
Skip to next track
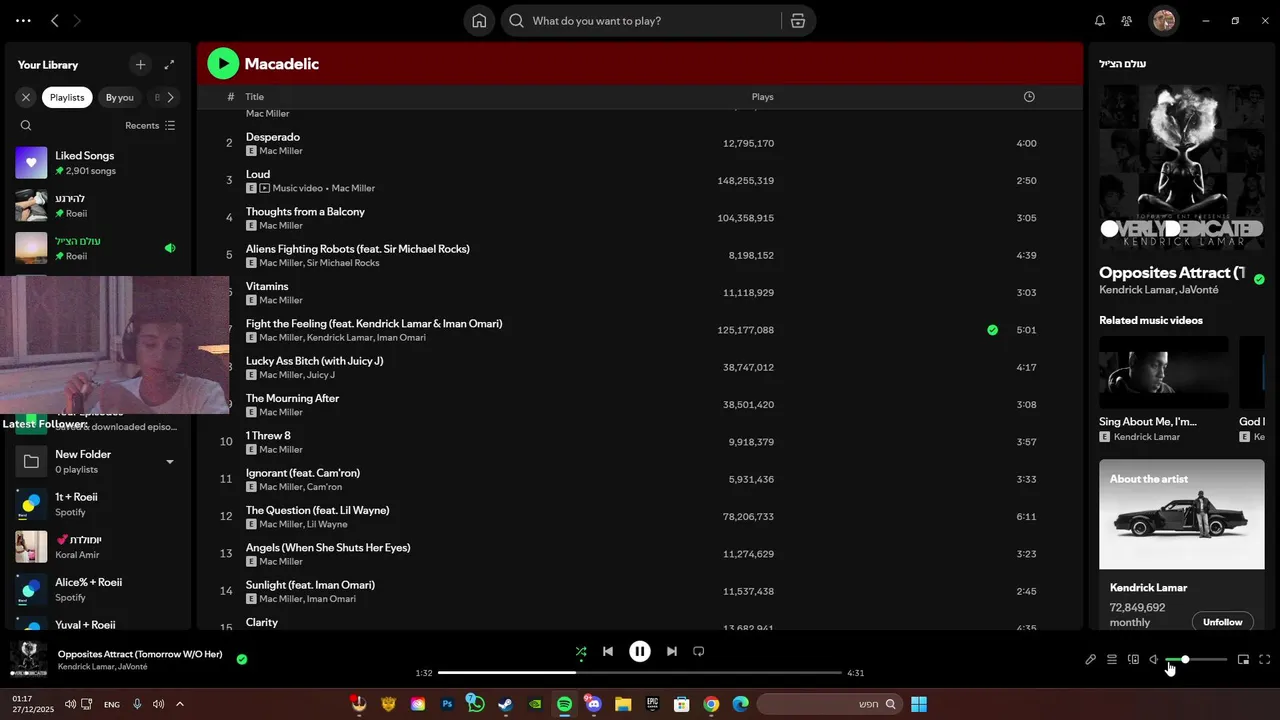672,652
